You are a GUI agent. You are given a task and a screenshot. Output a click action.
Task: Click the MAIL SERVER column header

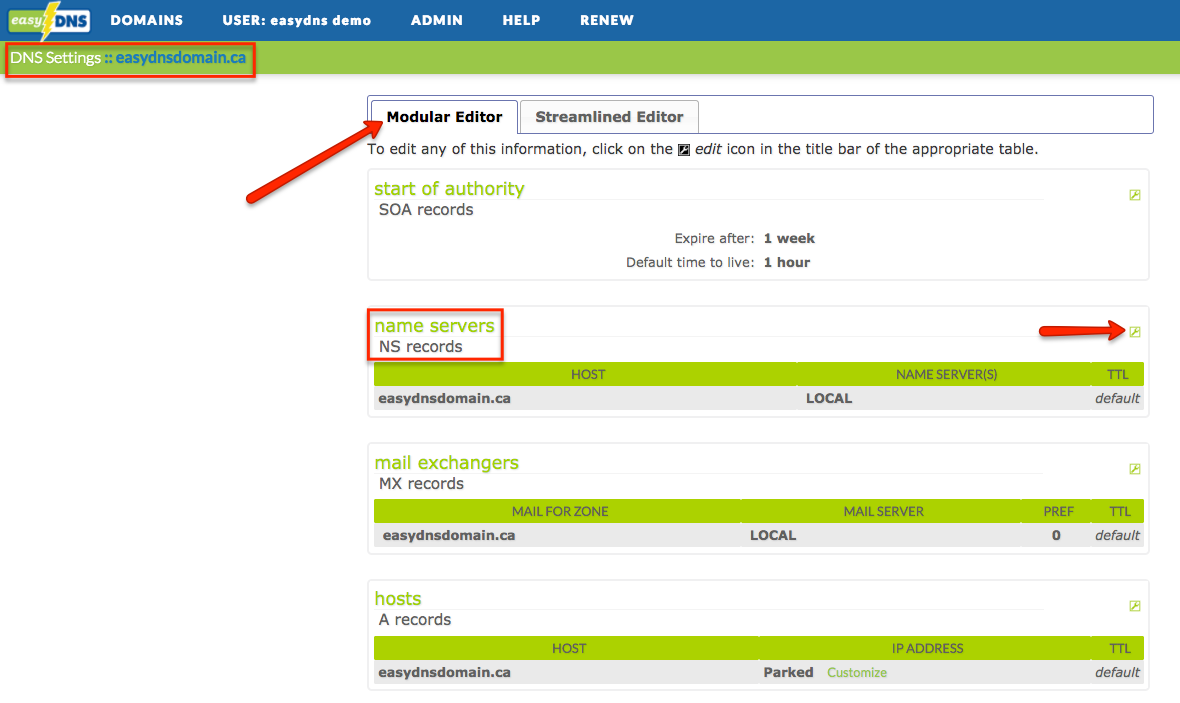[883, 511]
